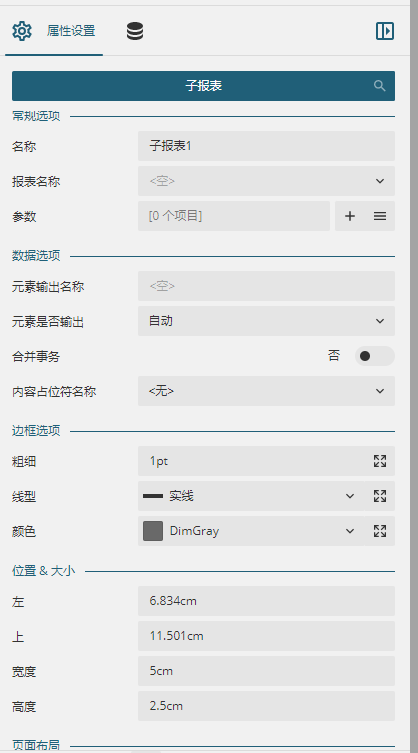
Task: Expand the 线型 border style settings icon
Action: tap(380, 496)
